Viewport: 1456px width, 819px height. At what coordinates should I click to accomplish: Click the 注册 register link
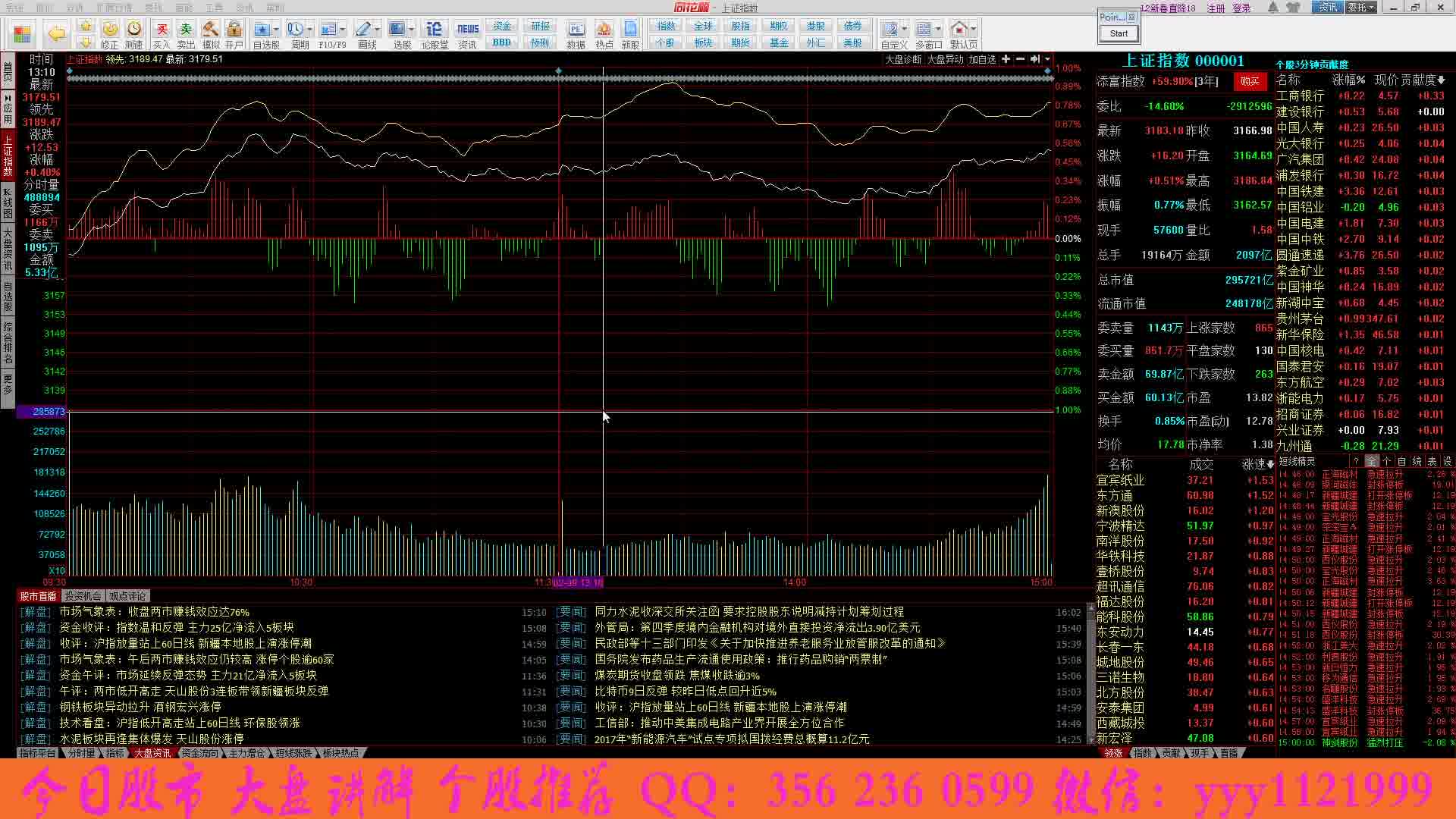pyautogui.click(x=1216, y=8)
